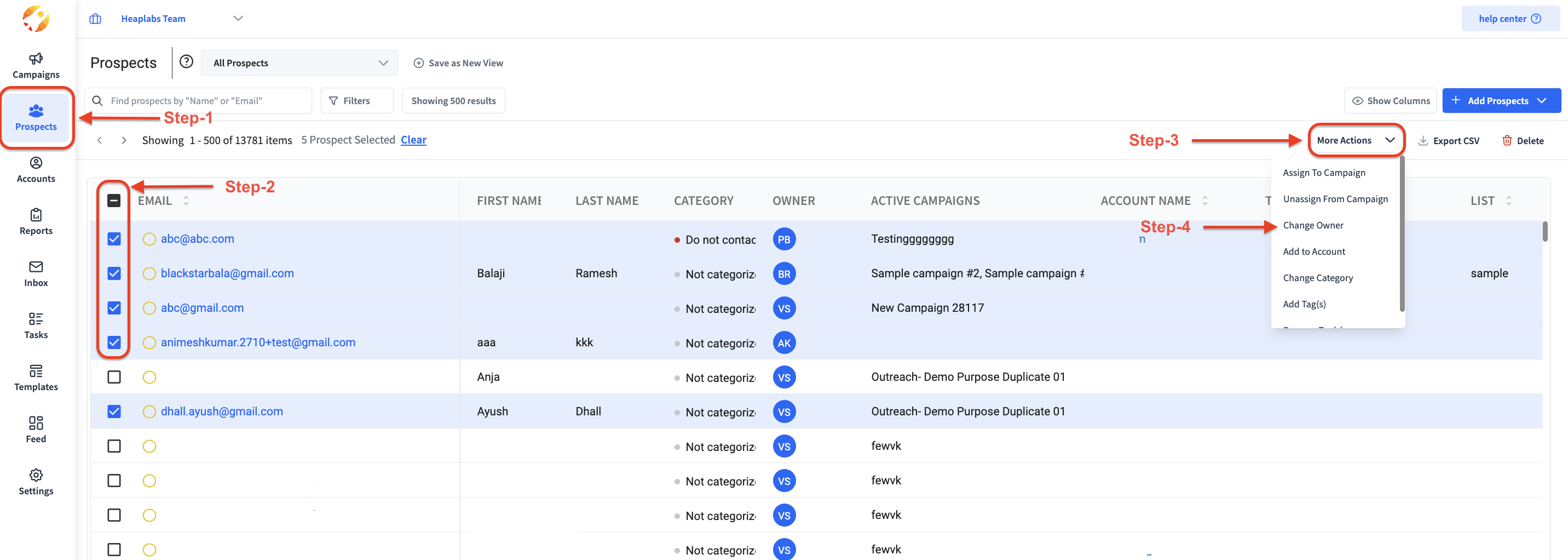Go to Accounts in sidebar
Screen dimensions: 1568x560
pos(36,170)
